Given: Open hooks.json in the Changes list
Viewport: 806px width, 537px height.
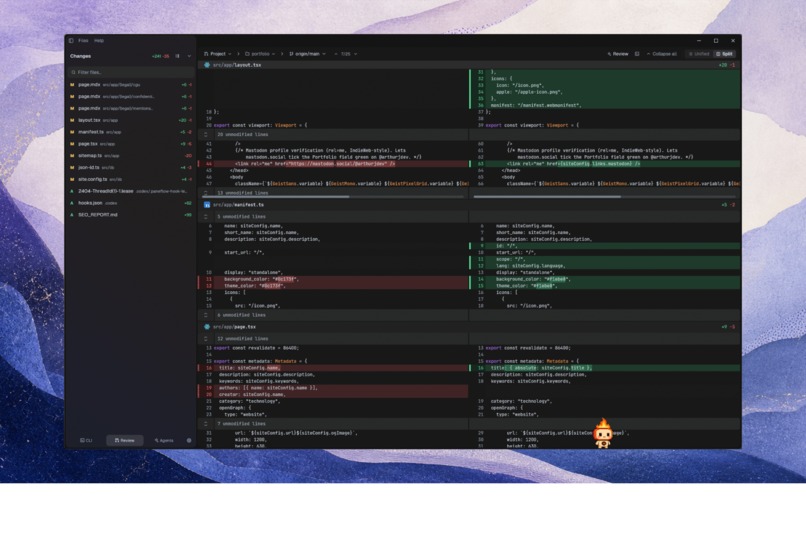Looking at the screenshot, I should (131, 203).
